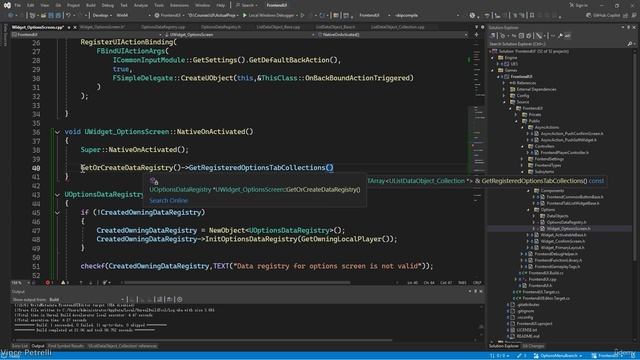Screen dimensions: 640x360
Task: Go to previous issue with the up arrow
Action: 81,282
